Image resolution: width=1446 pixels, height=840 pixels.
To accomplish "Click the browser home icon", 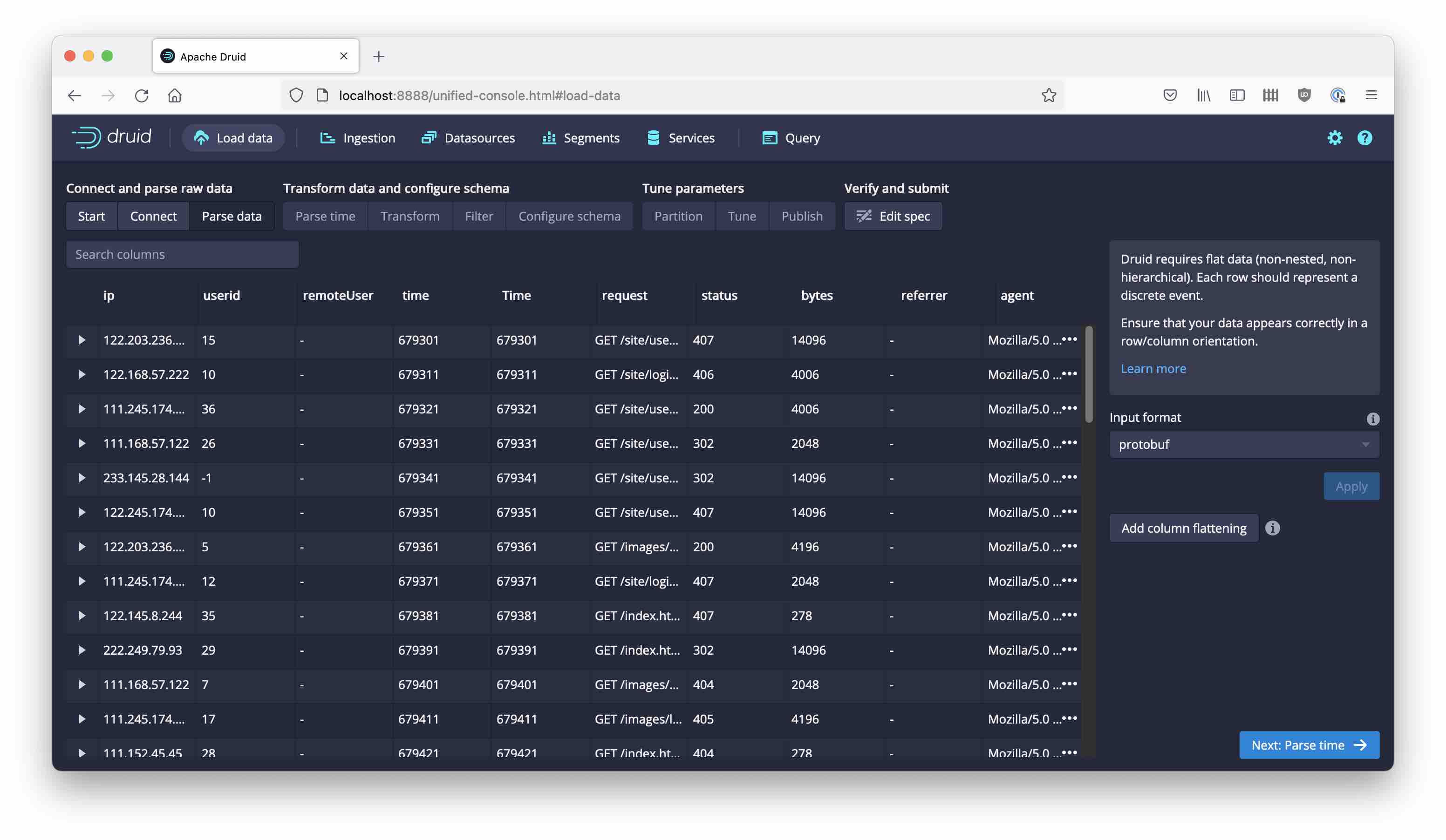I will point(174,95).
